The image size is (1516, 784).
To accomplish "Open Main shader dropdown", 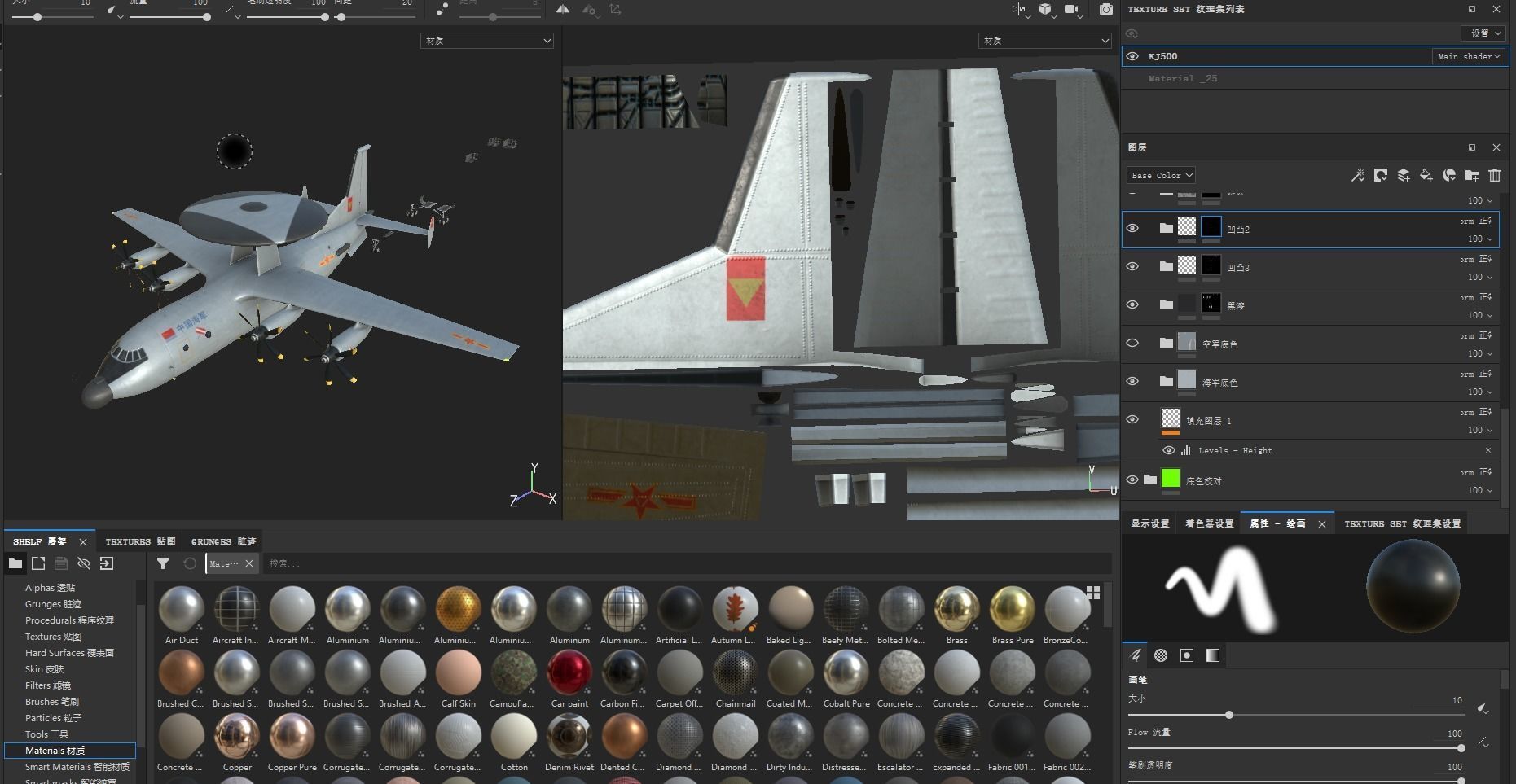I will [x=1469, y=56].
